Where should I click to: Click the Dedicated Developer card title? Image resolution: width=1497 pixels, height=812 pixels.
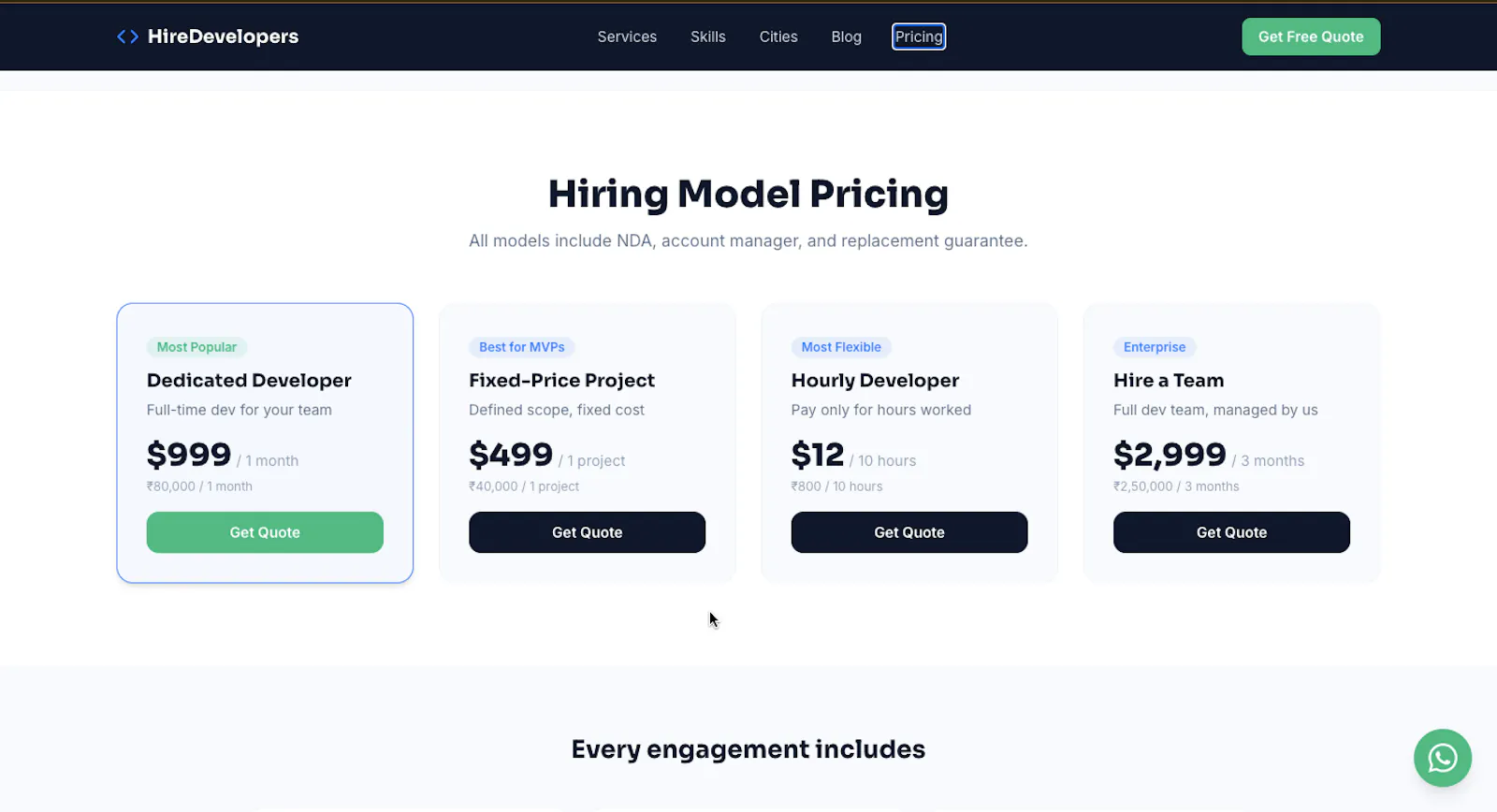tap(249, 380)
